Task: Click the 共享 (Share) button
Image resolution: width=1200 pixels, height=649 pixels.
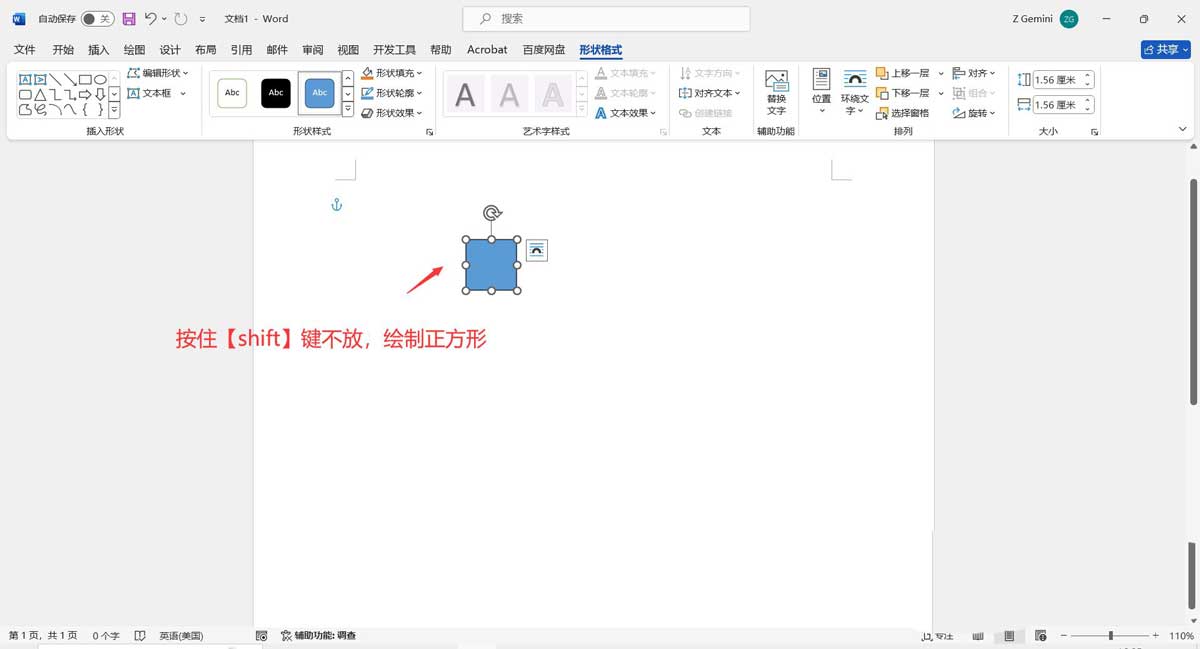Action: coord(1164,49)
